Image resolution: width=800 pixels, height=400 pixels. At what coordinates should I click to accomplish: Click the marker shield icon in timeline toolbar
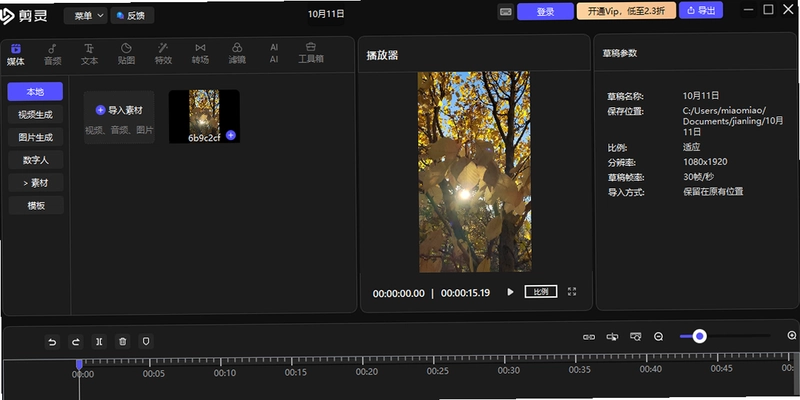(x=146, y=342)
